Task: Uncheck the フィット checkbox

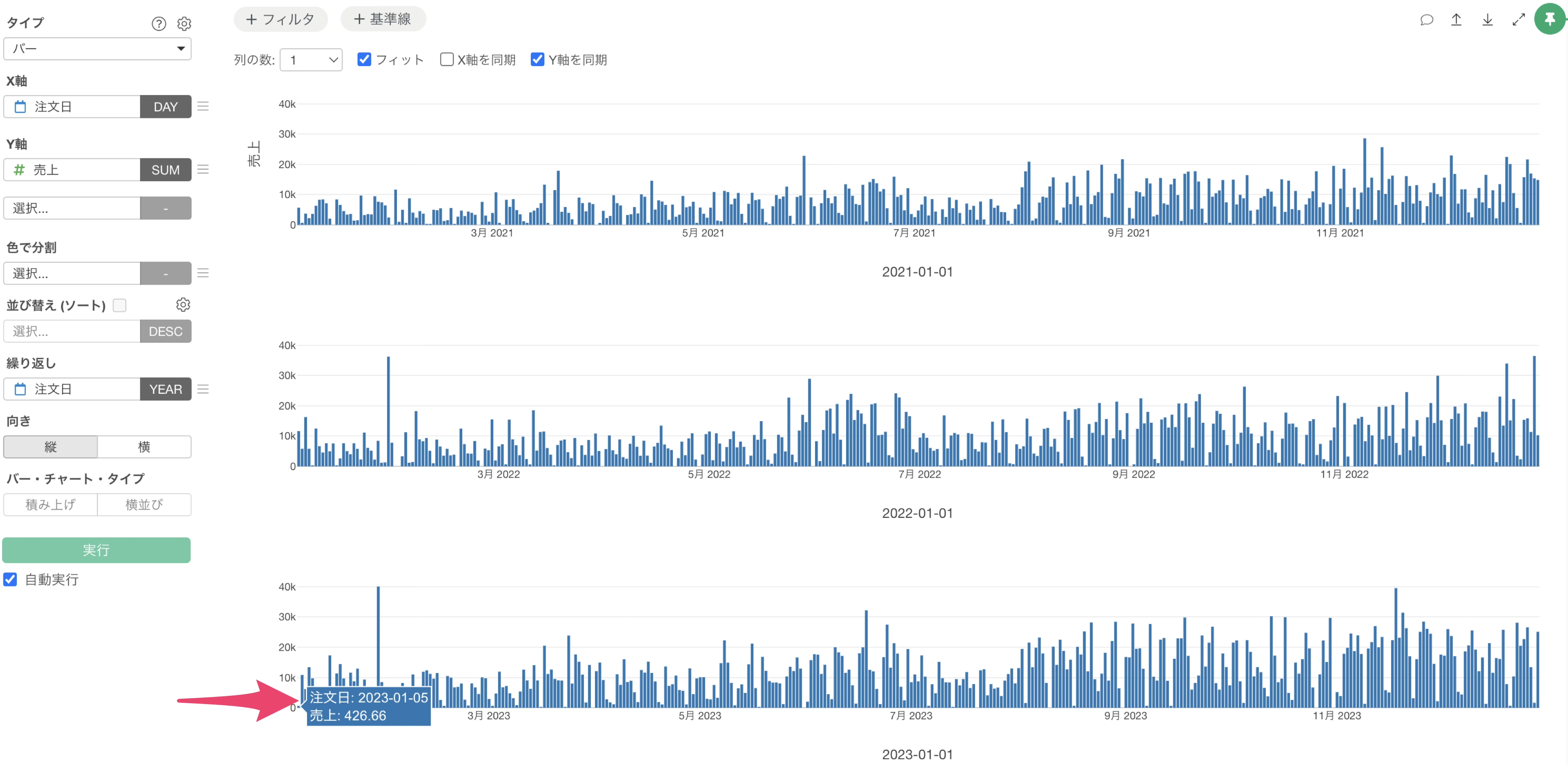Action: coord(364,59)
